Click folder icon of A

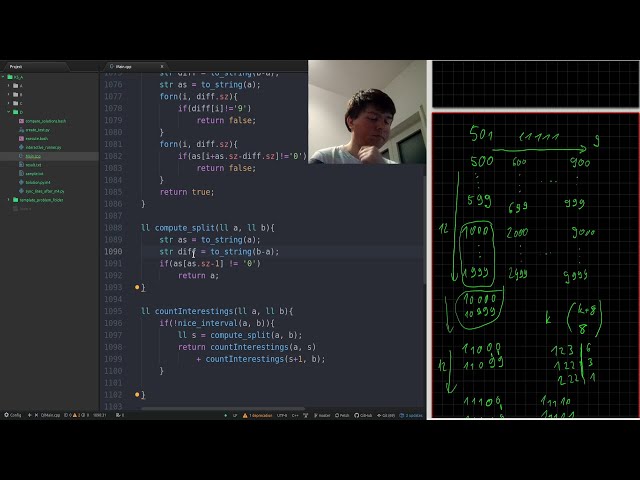[16, 86]
